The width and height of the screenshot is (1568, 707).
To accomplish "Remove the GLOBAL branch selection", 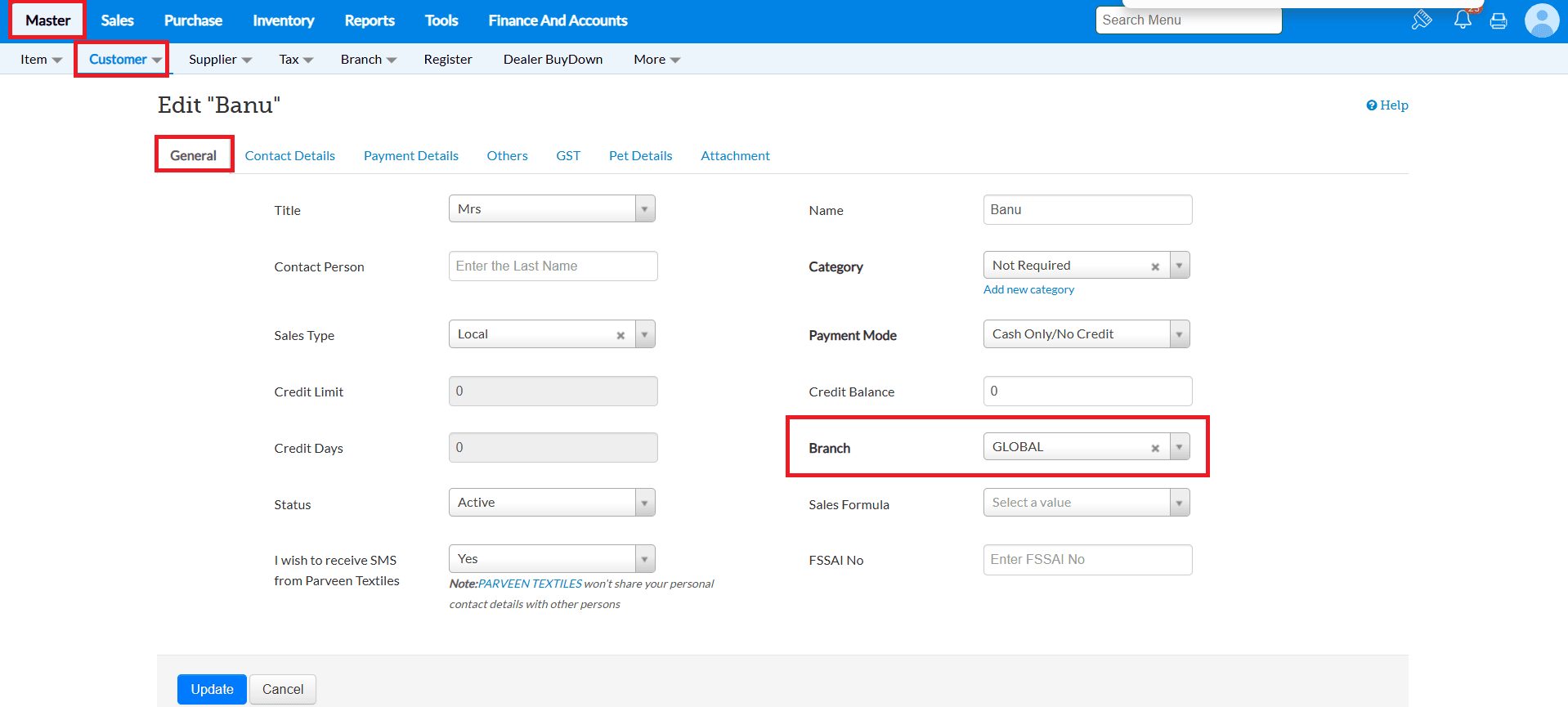I will [x=1155, y=448].
